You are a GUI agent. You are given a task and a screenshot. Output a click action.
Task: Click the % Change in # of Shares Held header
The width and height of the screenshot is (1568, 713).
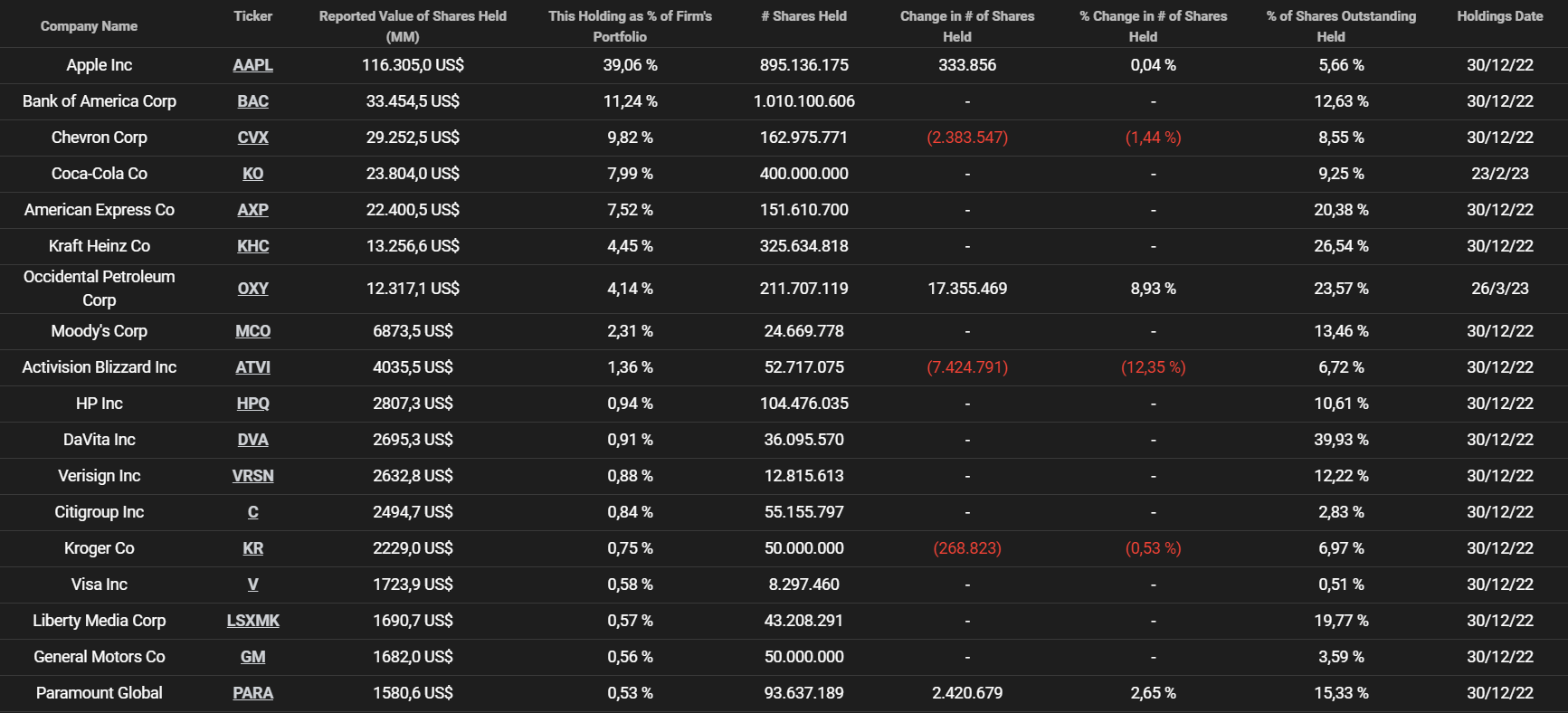pos(1153,26)
